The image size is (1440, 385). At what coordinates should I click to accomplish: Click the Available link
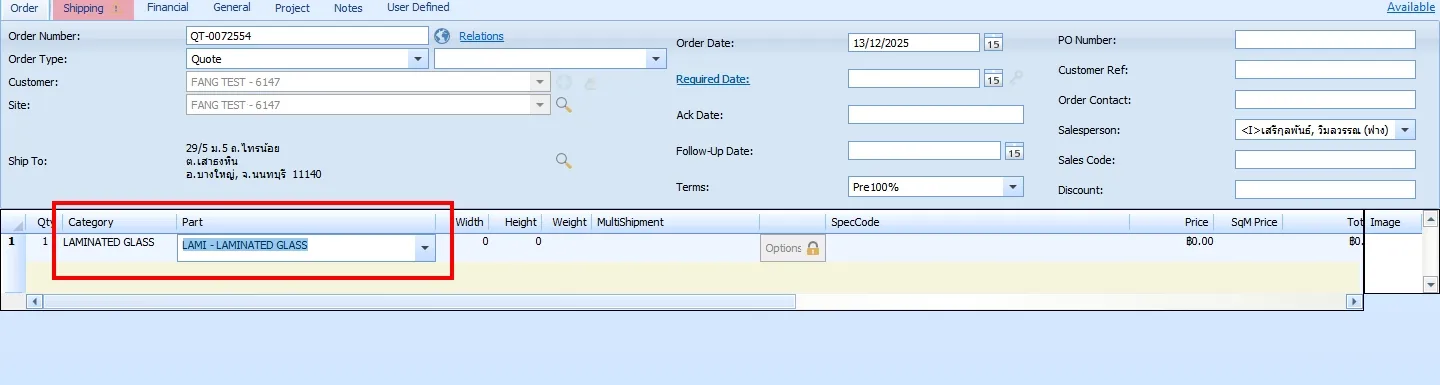click(1411, 7)
